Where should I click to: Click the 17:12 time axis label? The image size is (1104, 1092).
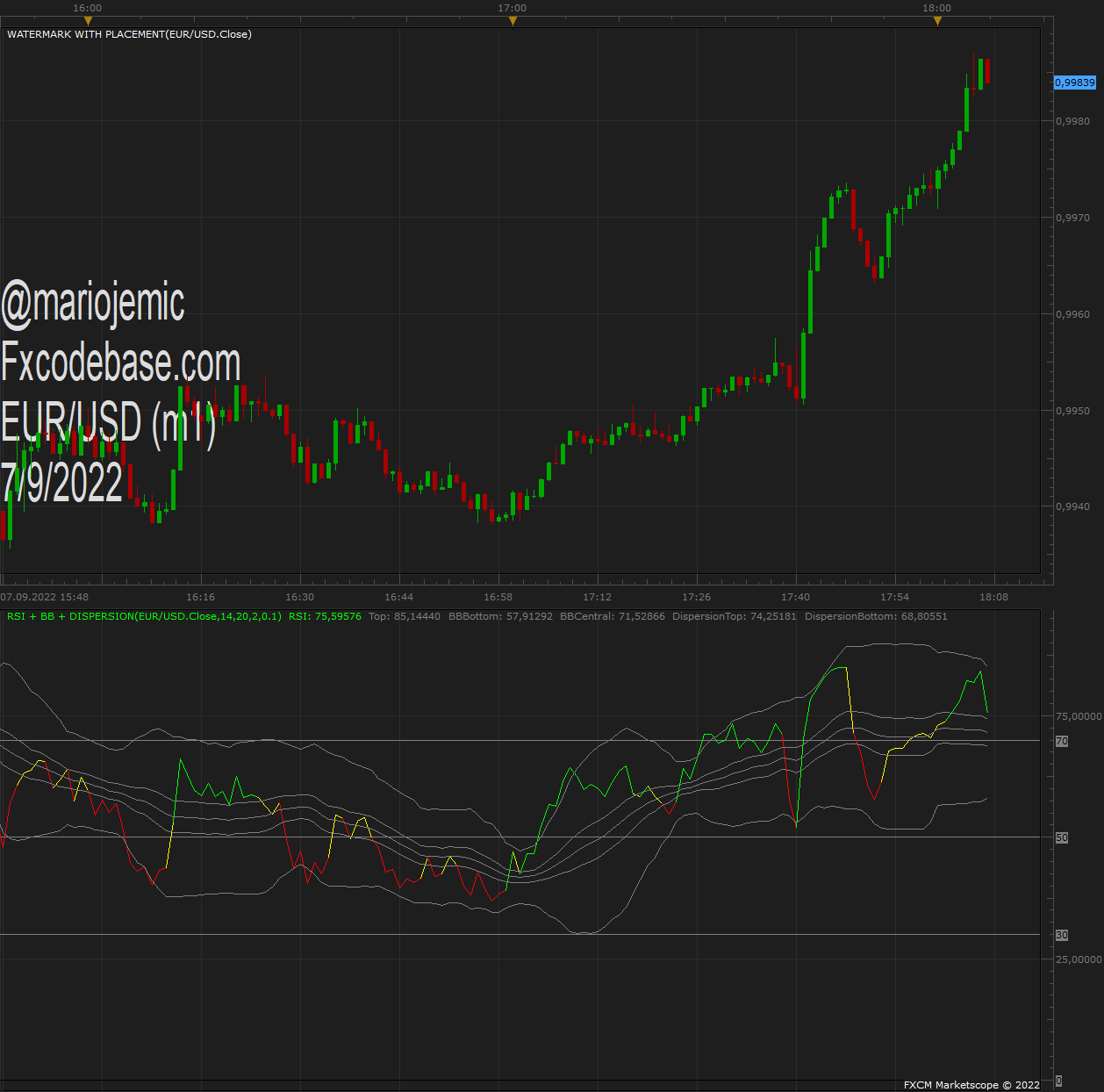pos(598,597)
